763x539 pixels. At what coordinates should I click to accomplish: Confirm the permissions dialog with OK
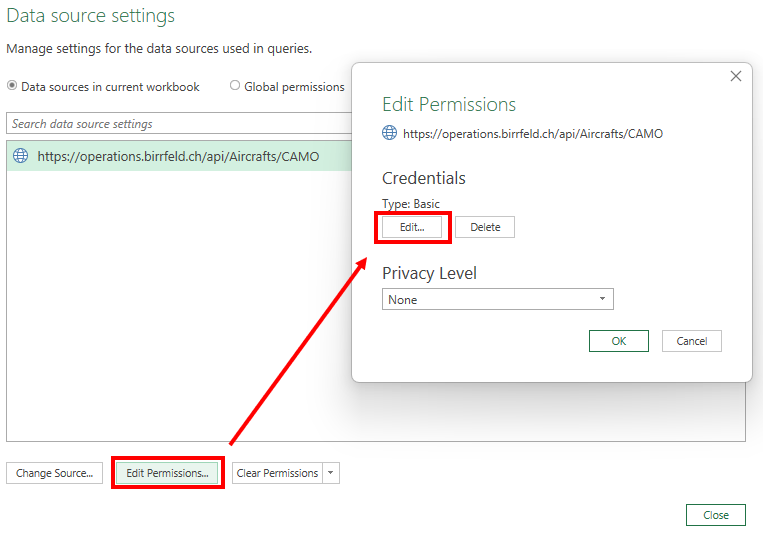pos(619,341)
